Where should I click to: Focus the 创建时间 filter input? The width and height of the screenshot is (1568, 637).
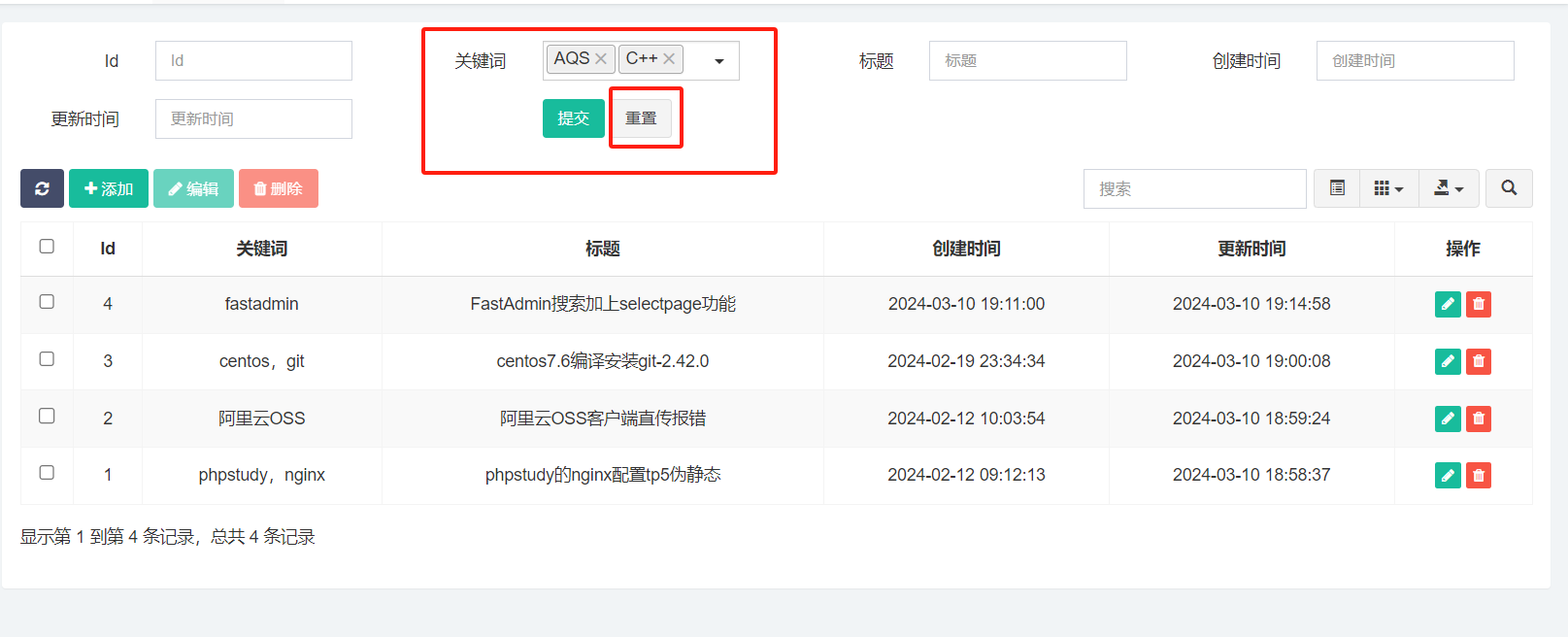[1416, 60]
